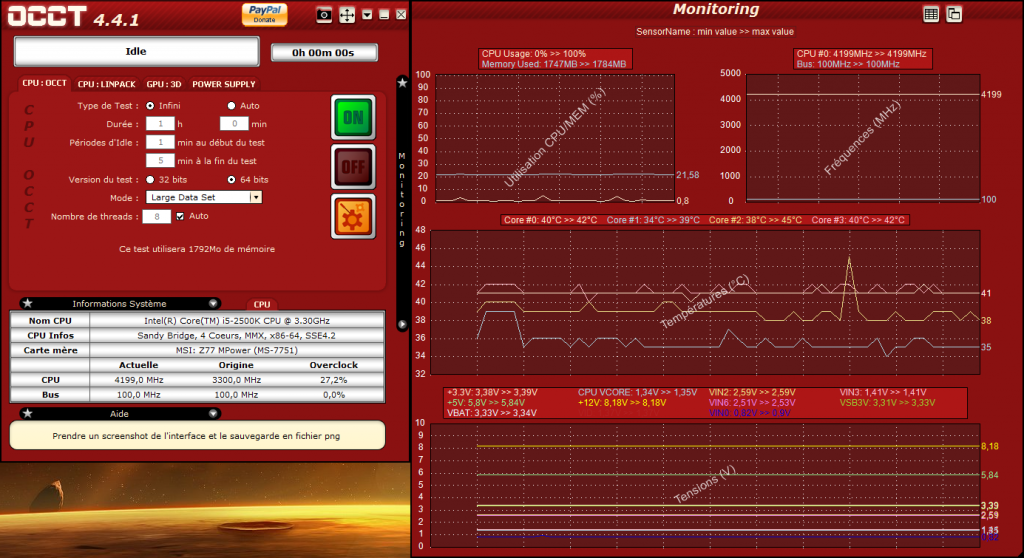Screen dimensions: 1024x558
Task: Click the MSI Z77 MPower motherboard cell
Action: 237,350
